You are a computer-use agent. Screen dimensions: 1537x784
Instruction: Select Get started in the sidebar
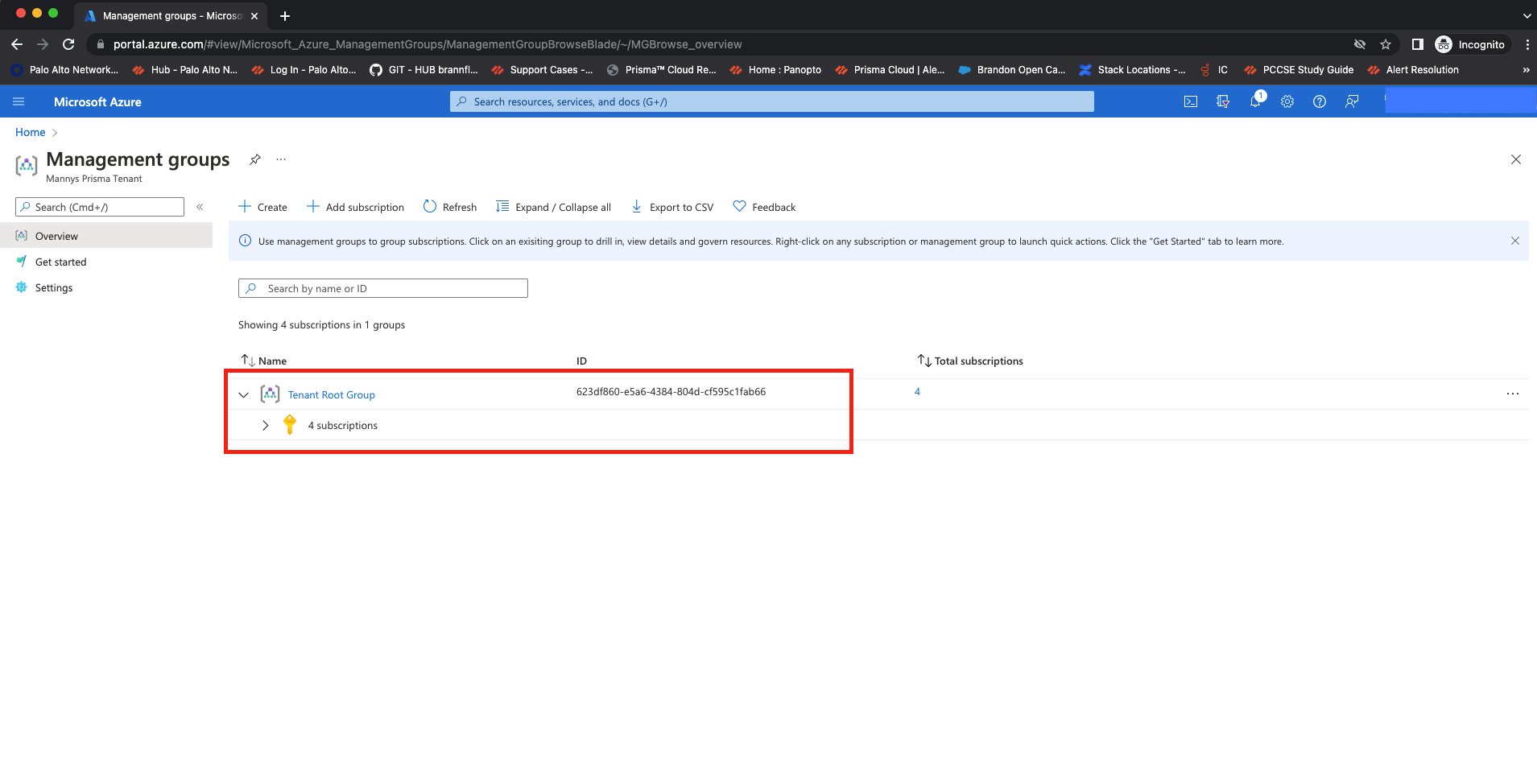click(60, 262)
